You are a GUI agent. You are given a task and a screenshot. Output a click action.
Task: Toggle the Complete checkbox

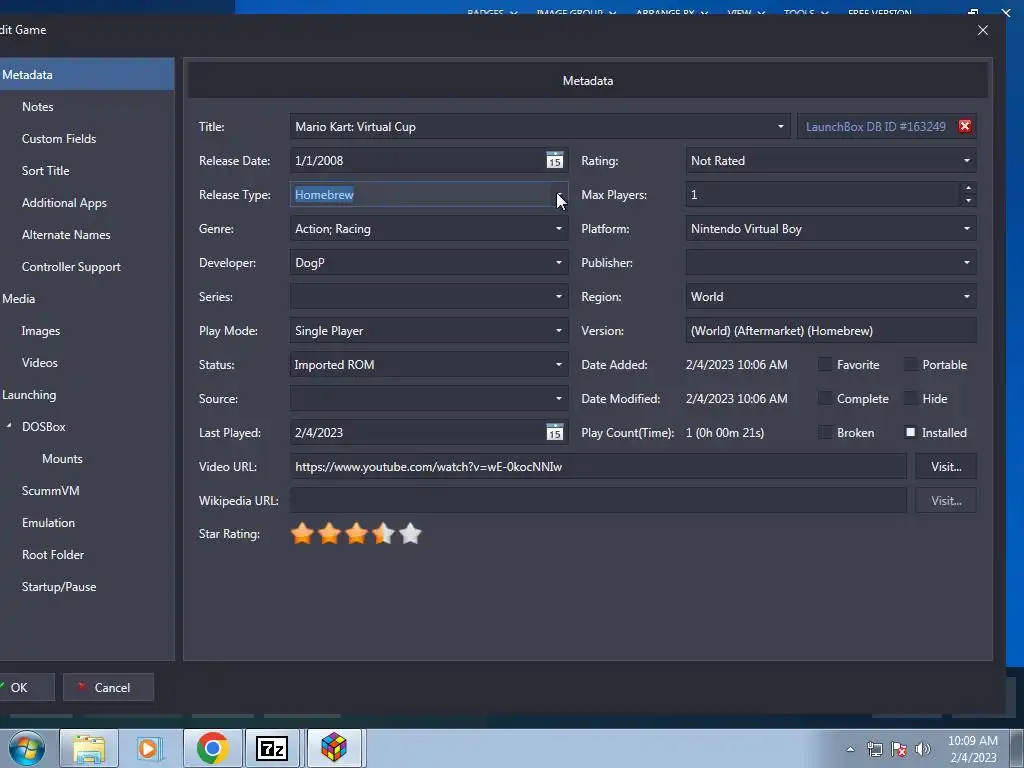pyautogui.click(x=825, y=398)
